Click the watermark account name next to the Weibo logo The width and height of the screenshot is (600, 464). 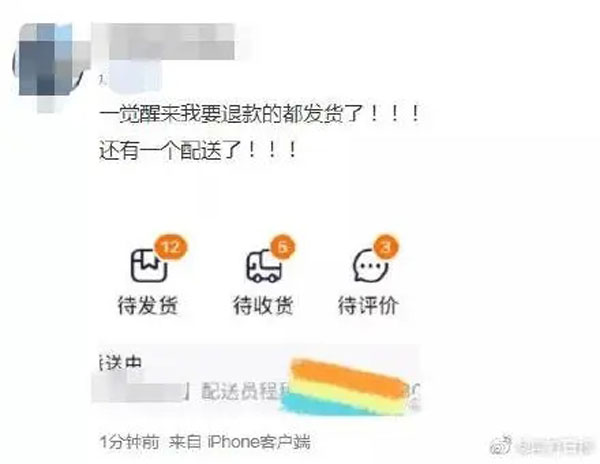[x=554, y=447]
